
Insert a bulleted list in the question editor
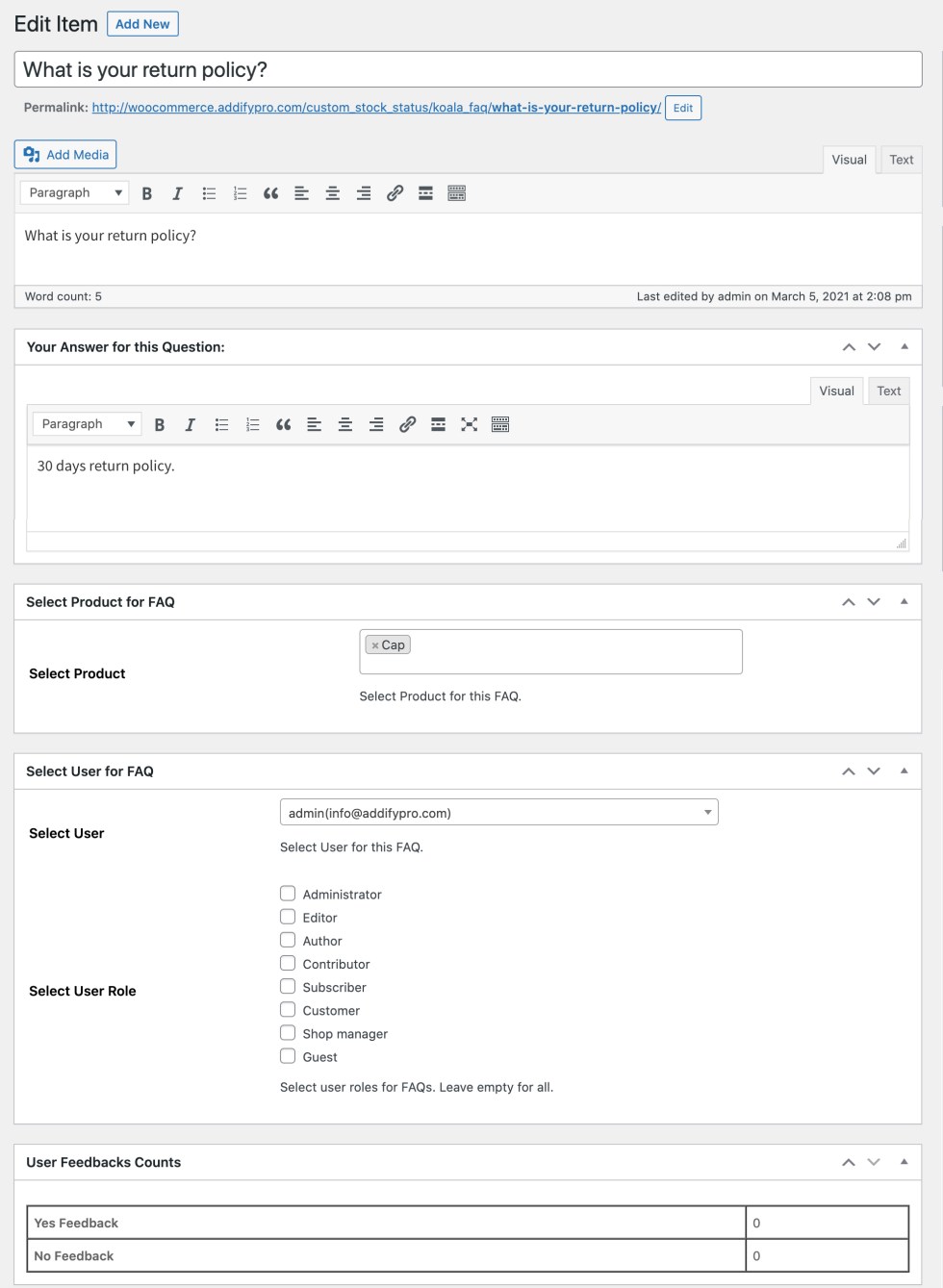tap(209, 192)
